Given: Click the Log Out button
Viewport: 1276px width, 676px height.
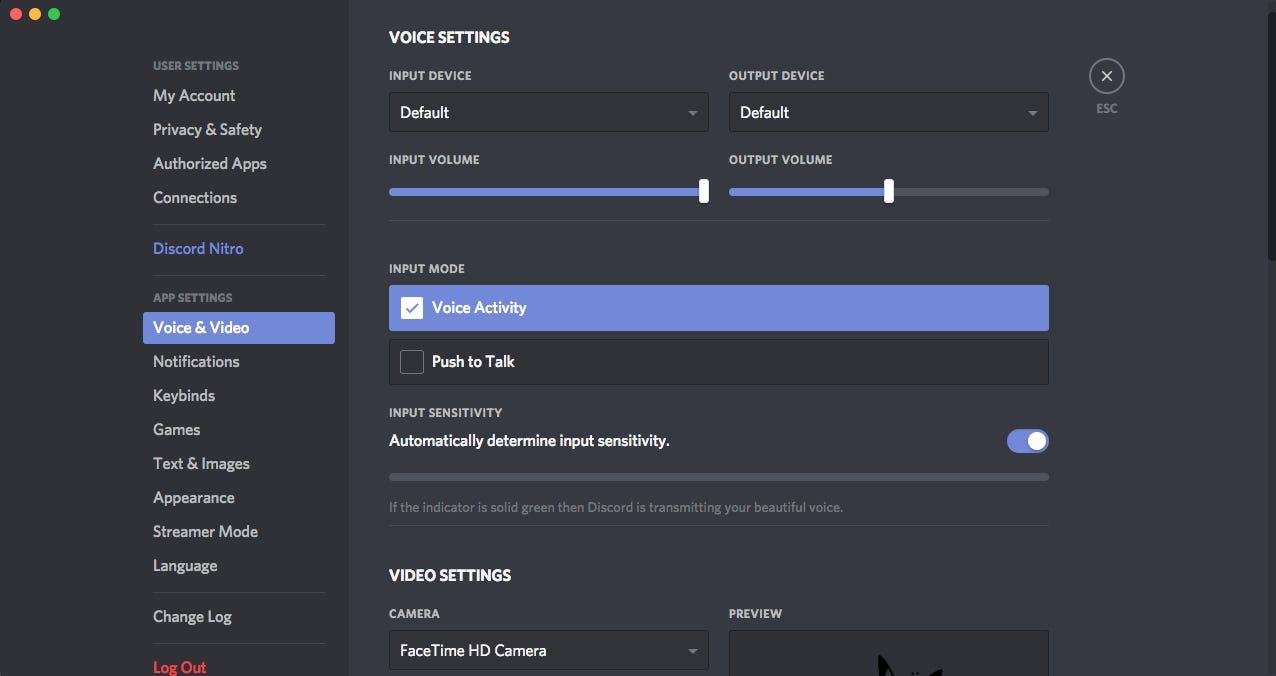Looking at the screenshot, I should click(179, 667).
